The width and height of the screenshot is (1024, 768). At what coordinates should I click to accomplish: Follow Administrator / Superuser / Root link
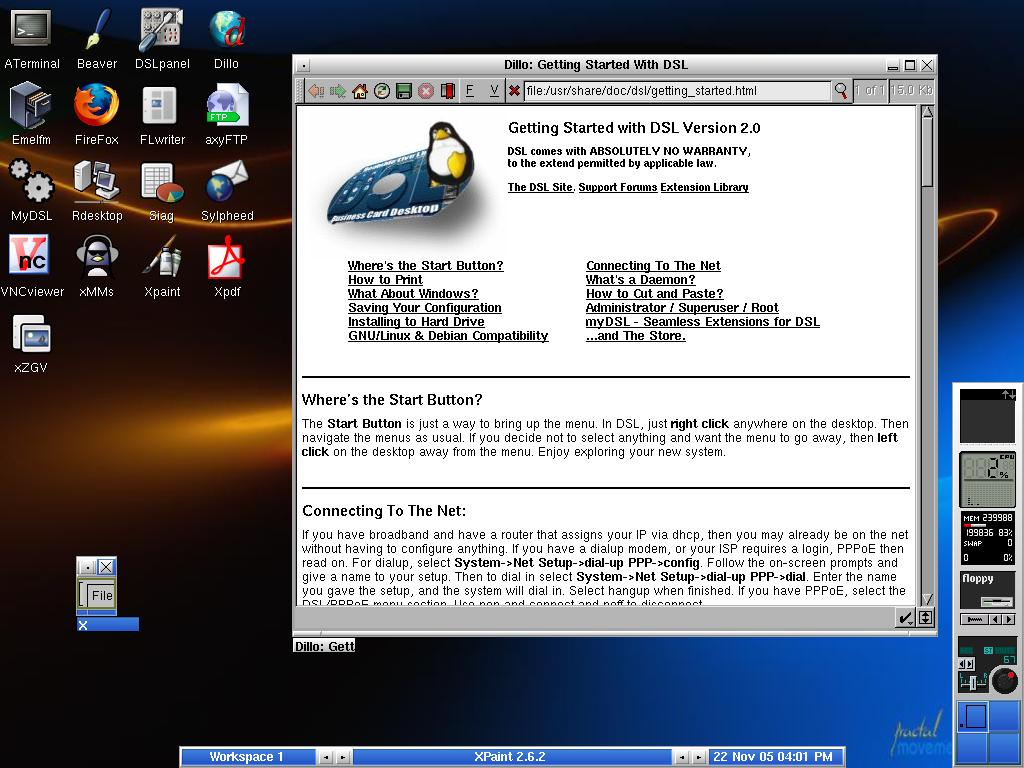pyautogui.click(x=682, y=308)
